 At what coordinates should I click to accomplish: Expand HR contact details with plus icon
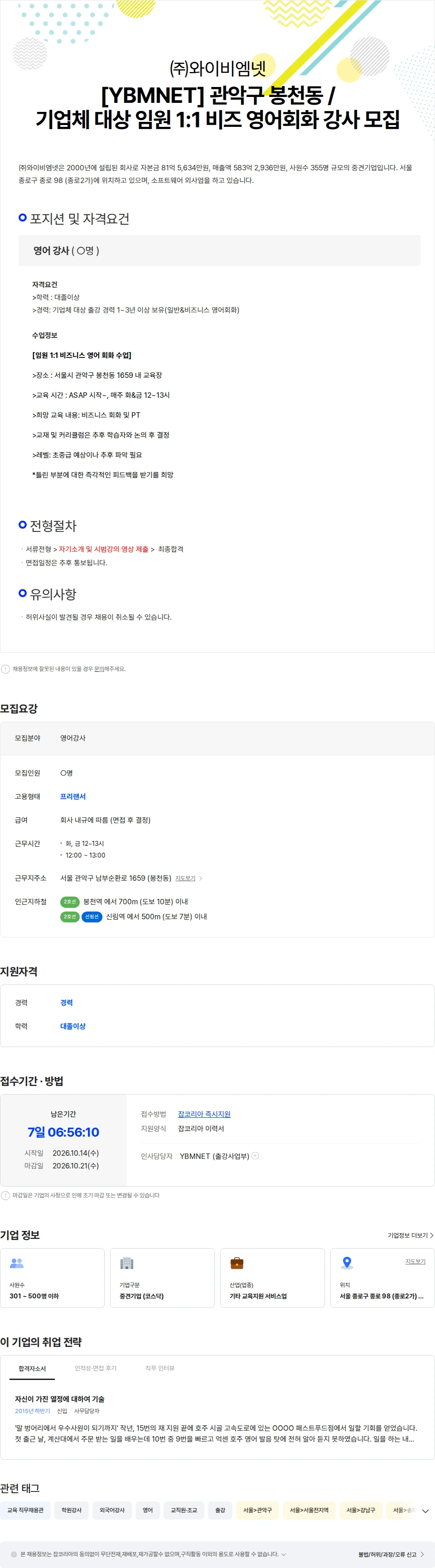256,1155
